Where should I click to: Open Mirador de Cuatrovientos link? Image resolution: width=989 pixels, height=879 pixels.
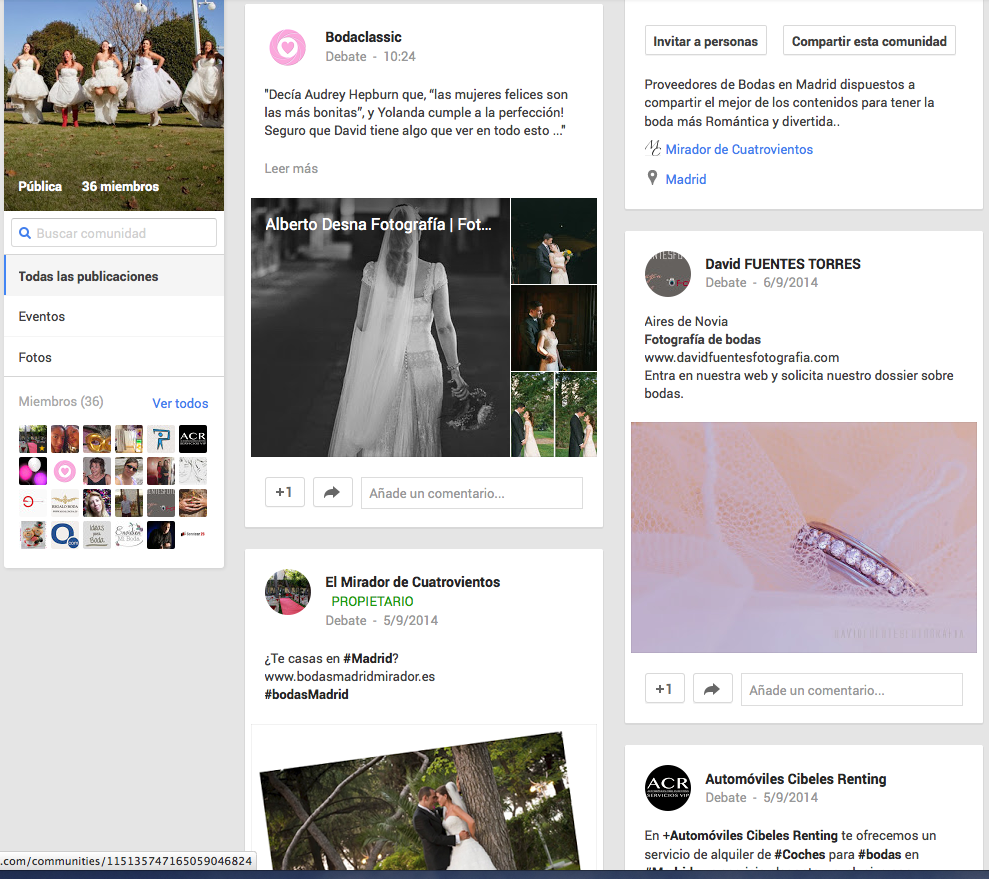[x=739, y=149]
